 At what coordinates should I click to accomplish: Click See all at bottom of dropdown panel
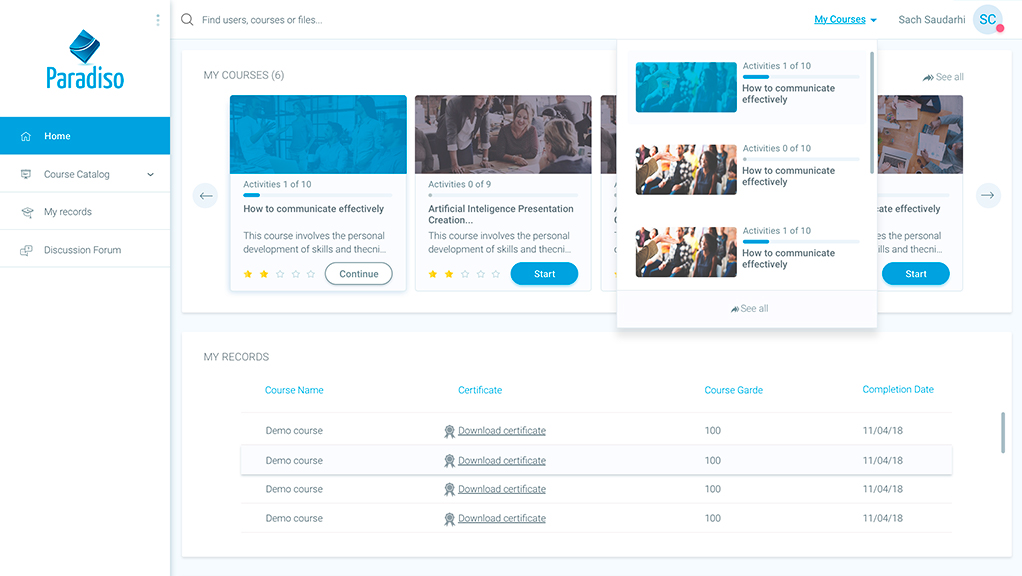[x=749, y=308]
